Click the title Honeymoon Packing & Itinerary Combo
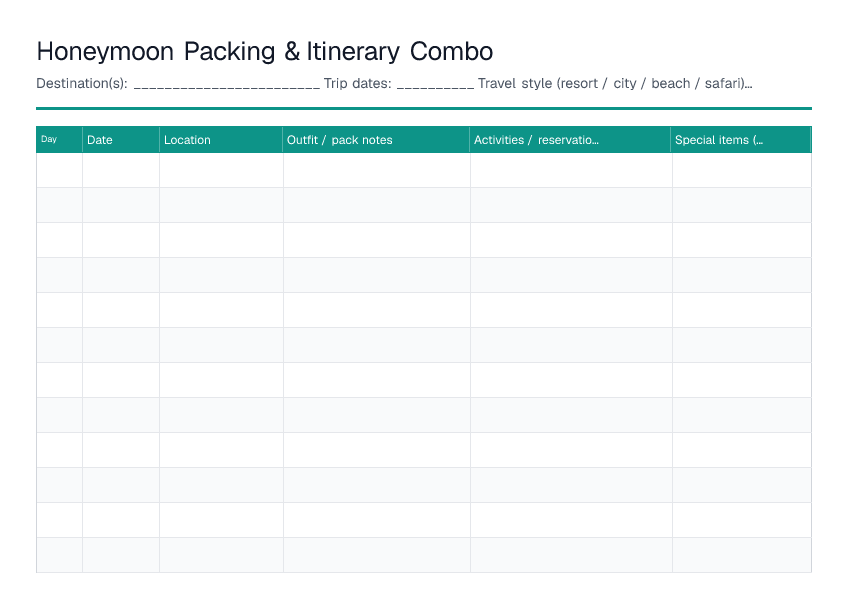Viewport: 848px width, 600px height. [x=264, y=52]
